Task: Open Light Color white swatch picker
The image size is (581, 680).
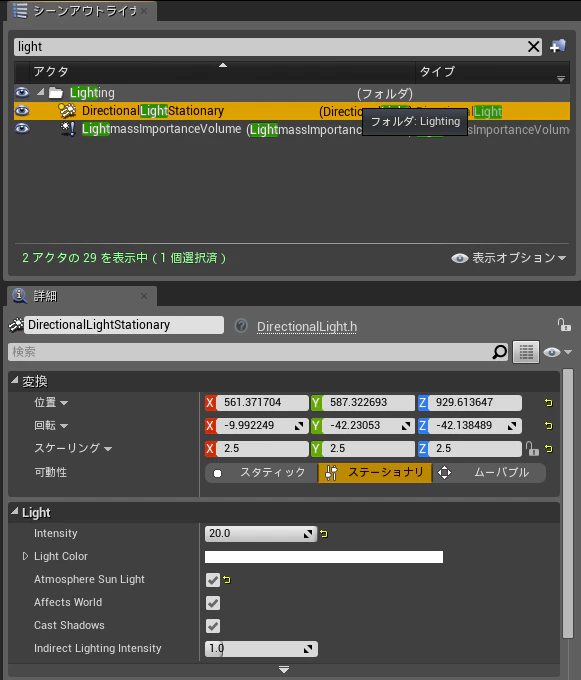Action: pyautogui.click(x=324, y=557)
